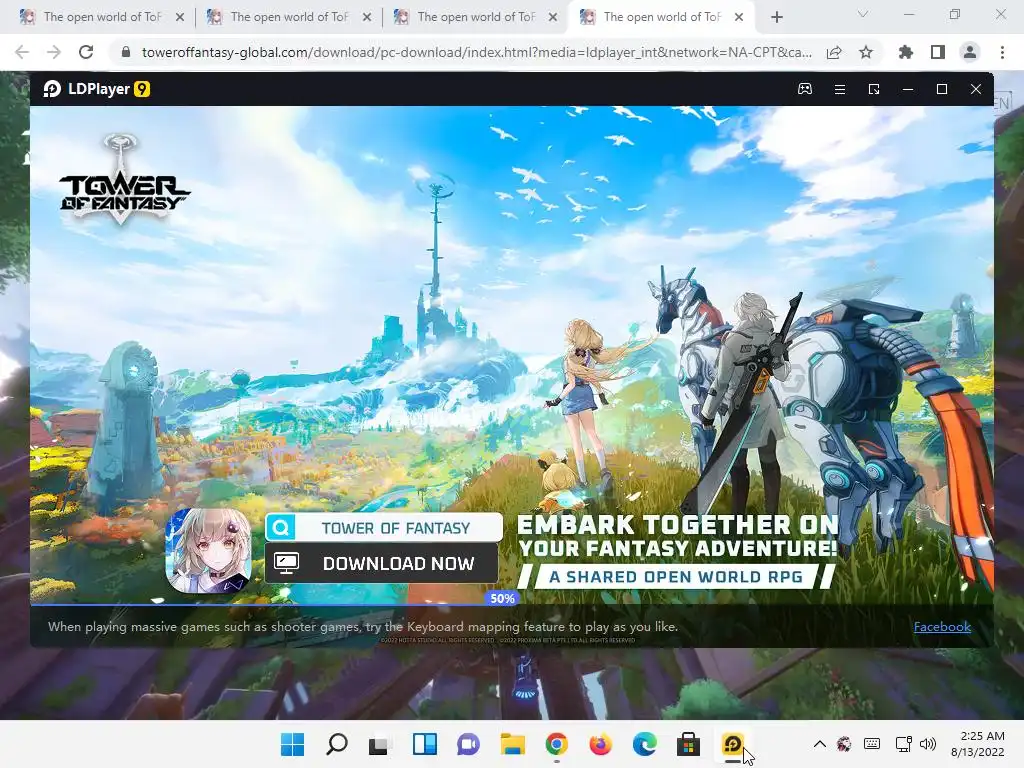
Task: Open the Chrome tab search dropdown
Action: pyautogui.click(x=863, y=14)
